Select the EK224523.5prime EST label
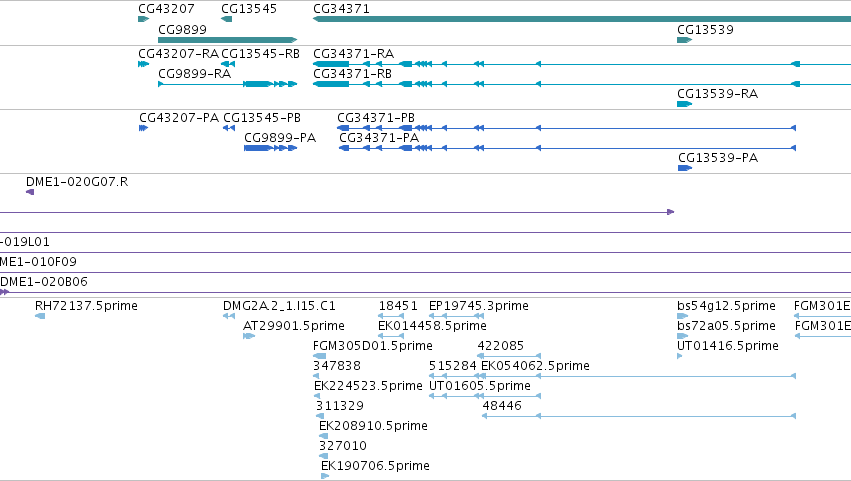 tap(368, 386)
